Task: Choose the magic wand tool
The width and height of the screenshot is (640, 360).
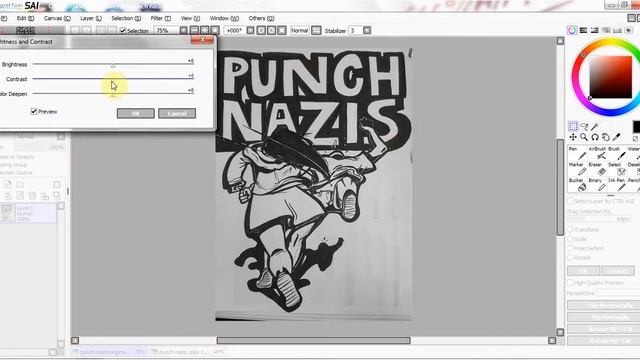Action: [595, 127]
